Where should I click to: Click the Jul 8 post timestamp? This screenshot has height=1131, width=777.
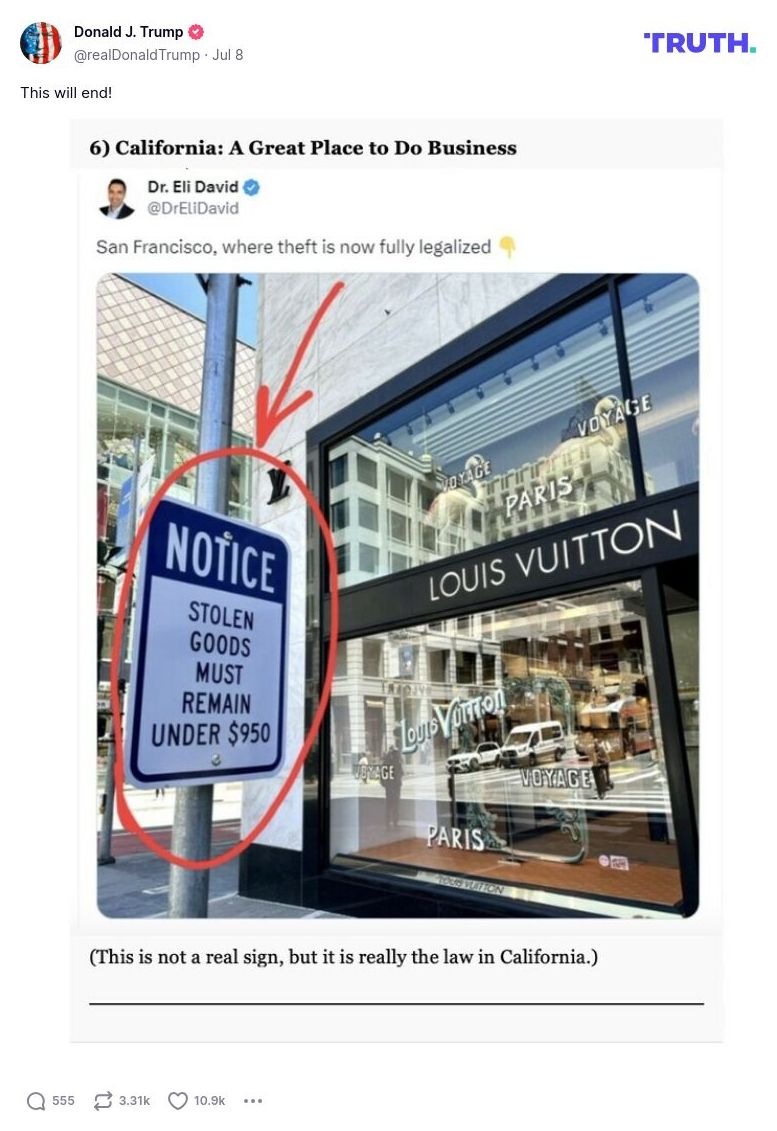coord(227,55)
